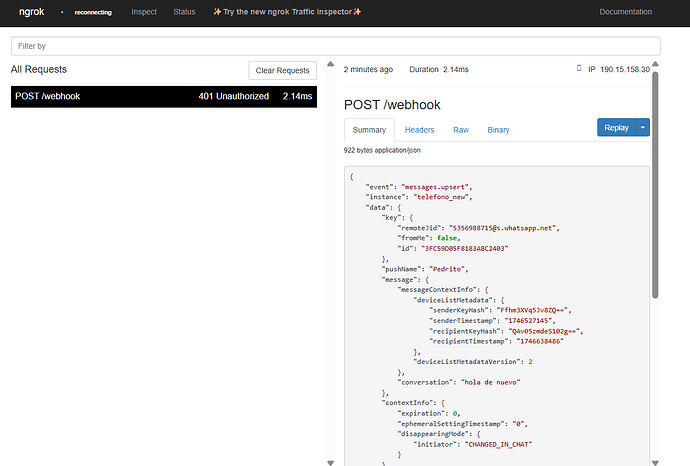Switch to the Binary tab
This screenshot has width=690, height=466.
pos(498,130)
